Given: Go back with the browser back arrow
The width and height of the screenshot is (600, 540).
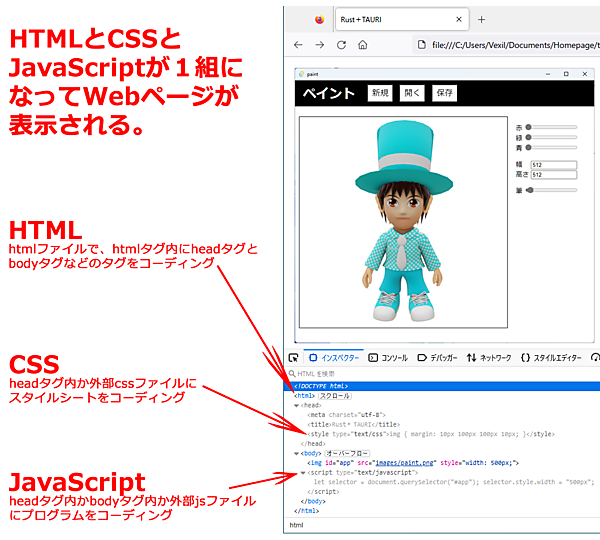Looking at the screenshot, I should [298, 45].
